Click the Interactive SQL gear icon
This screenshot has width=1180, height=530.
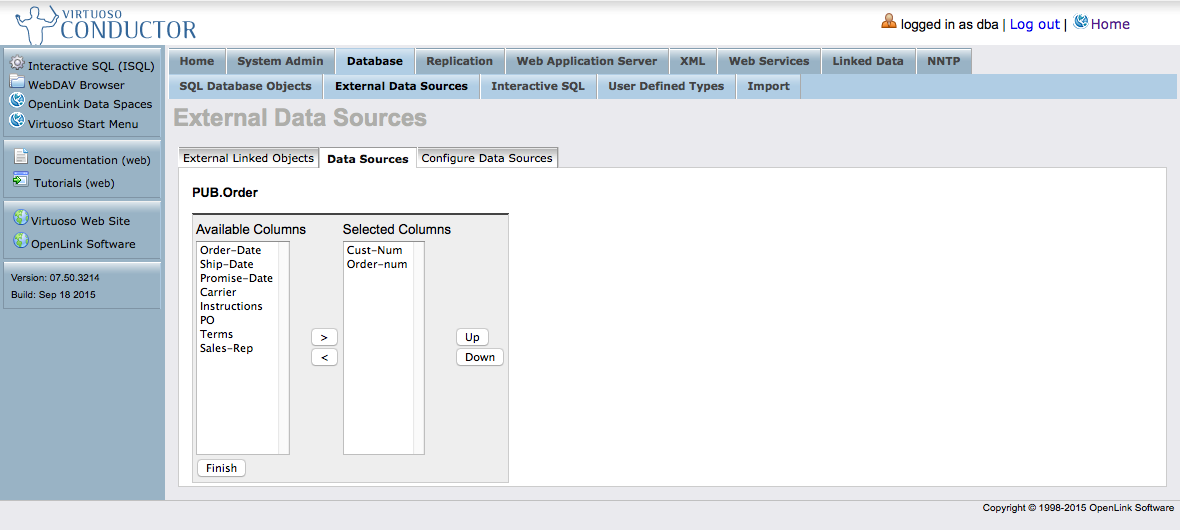pos(17,63)
